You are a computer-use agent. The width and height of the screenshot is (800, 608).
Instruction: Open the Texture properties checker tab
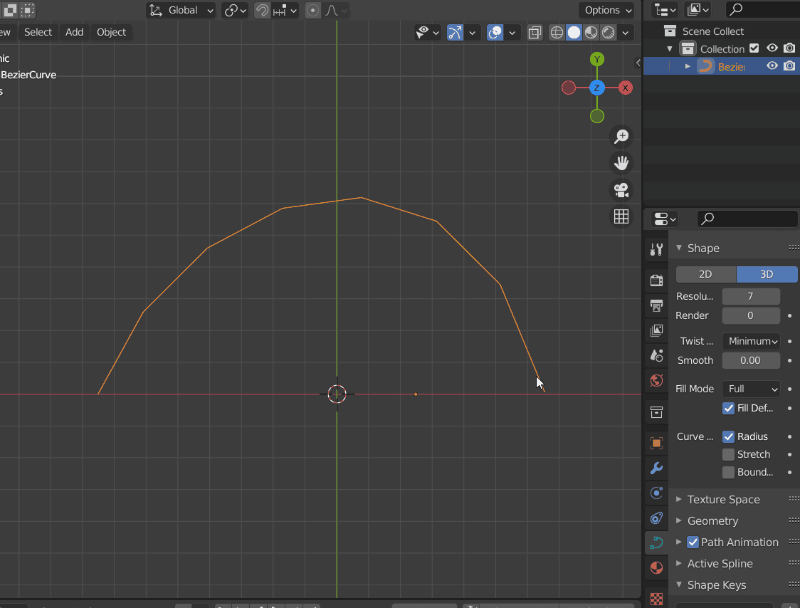[657, 598]
